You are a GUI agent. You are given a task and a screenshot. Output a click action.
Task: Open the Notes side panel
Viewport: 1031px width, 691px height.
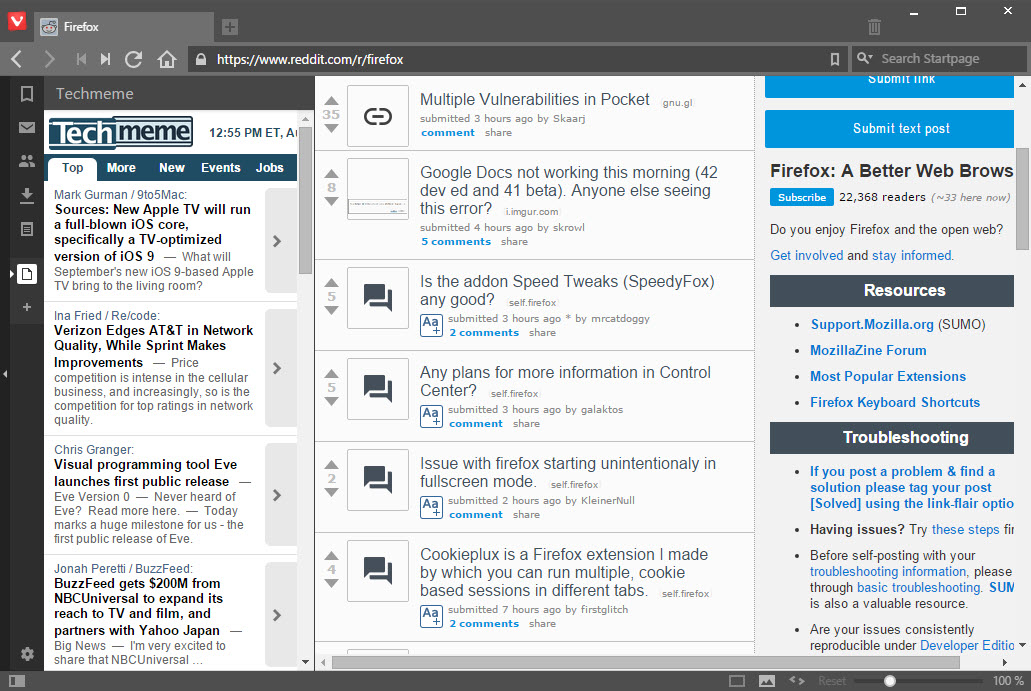click(x=27, y=229)
